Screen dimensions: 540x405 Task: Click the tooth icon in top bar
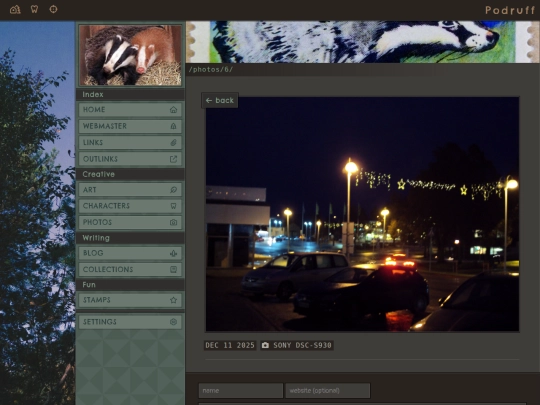[34, 9]
